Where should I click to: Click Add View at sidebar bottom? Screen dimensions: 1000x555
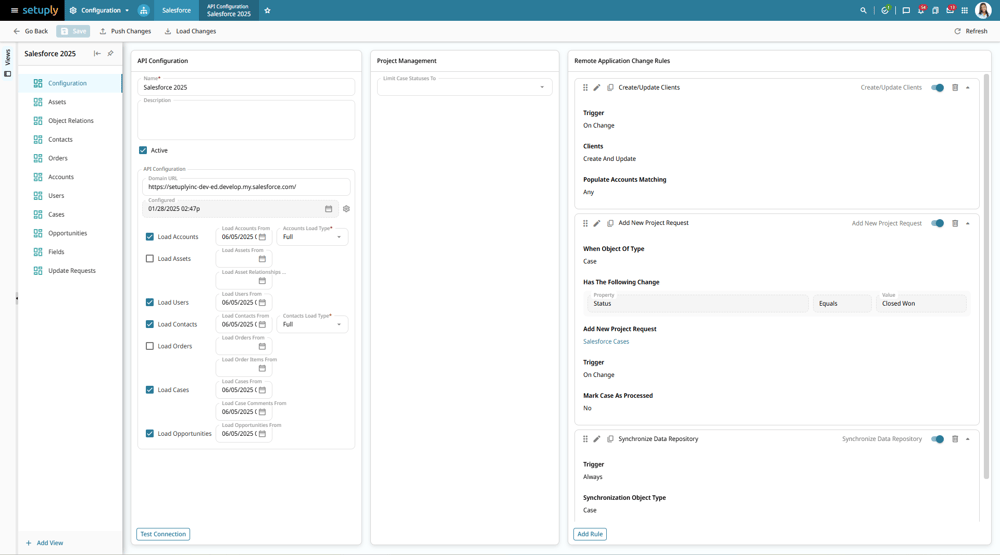click(x=44, y=543)
